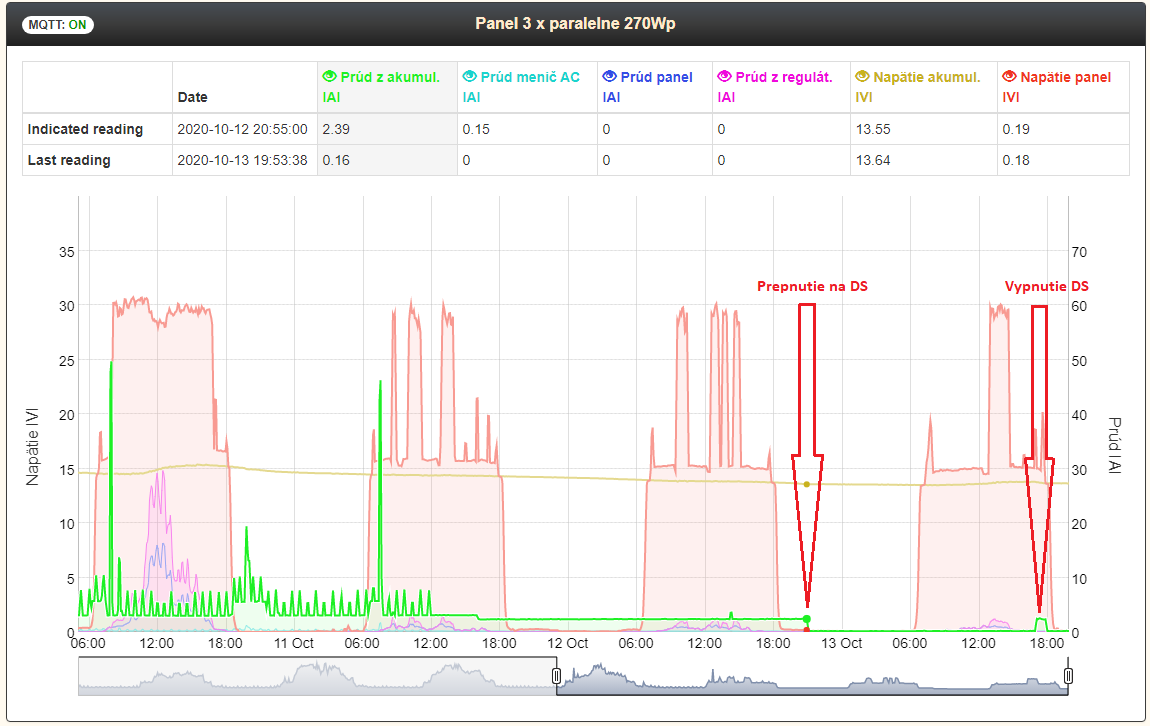
Task: Click the last reading value 0.18
Action: pyautogui.click(x=1016, y=160)
